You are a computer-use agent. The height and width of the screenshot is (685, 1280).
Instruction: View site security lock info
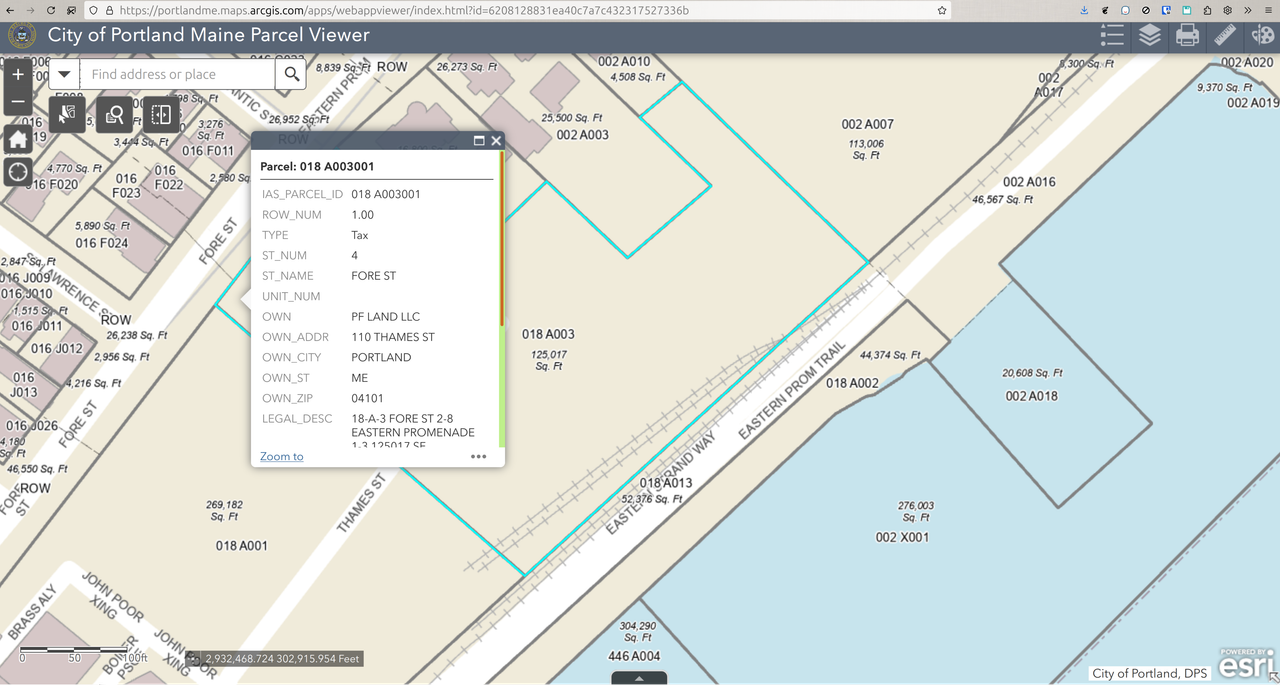click(x=108, y=10)
